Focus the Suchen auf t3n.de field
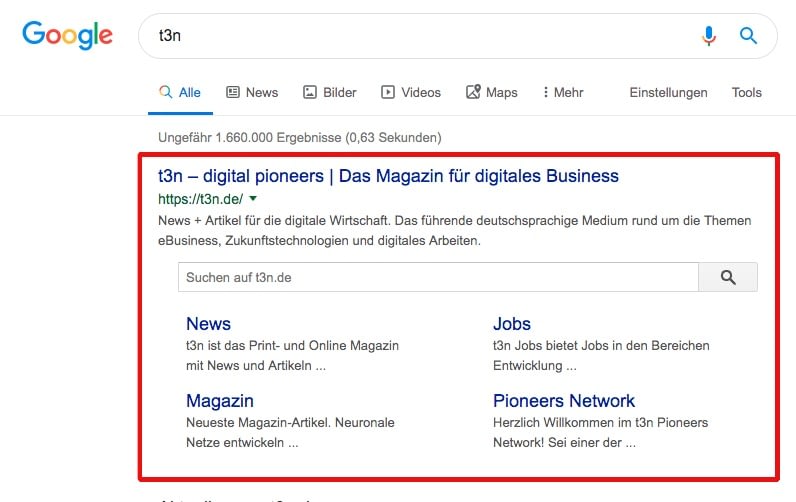The height and width of the screenshot is (502, 796). click(x=438, y=277)
